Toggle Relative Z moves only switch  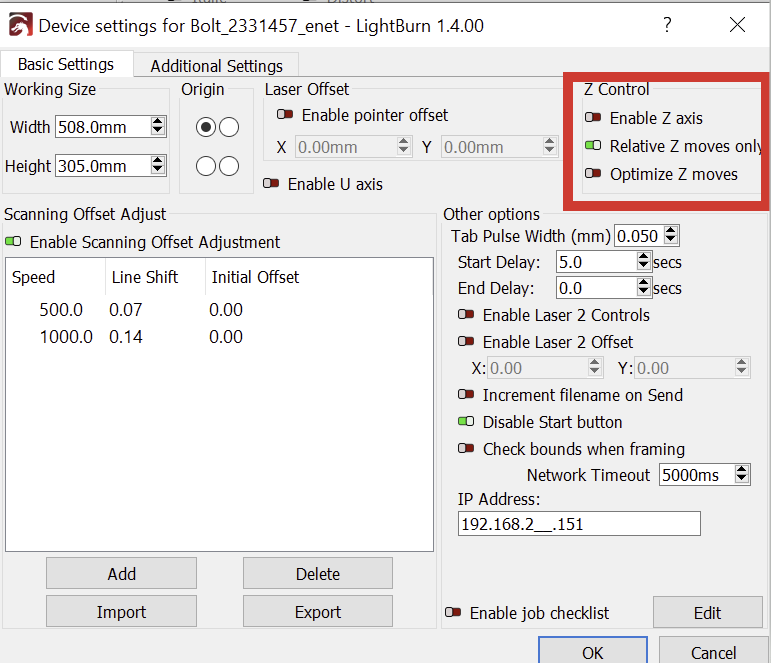[593, 145]
